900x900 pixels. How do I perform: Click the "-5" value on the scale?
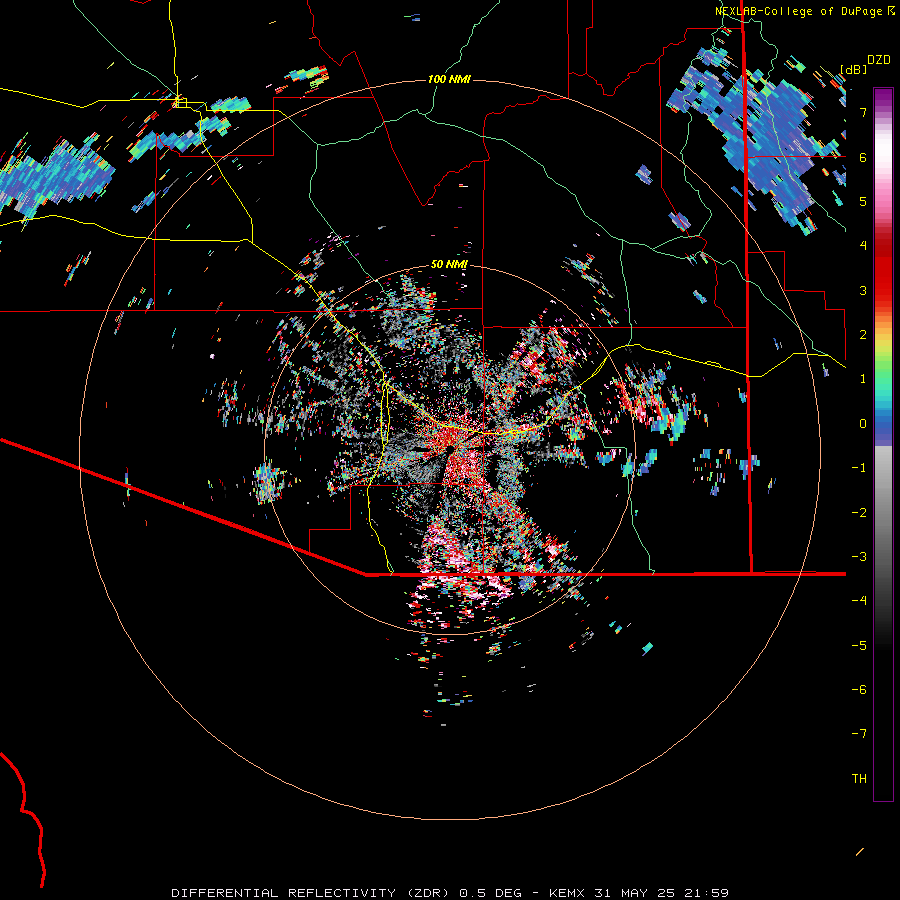tap(859, 646)
